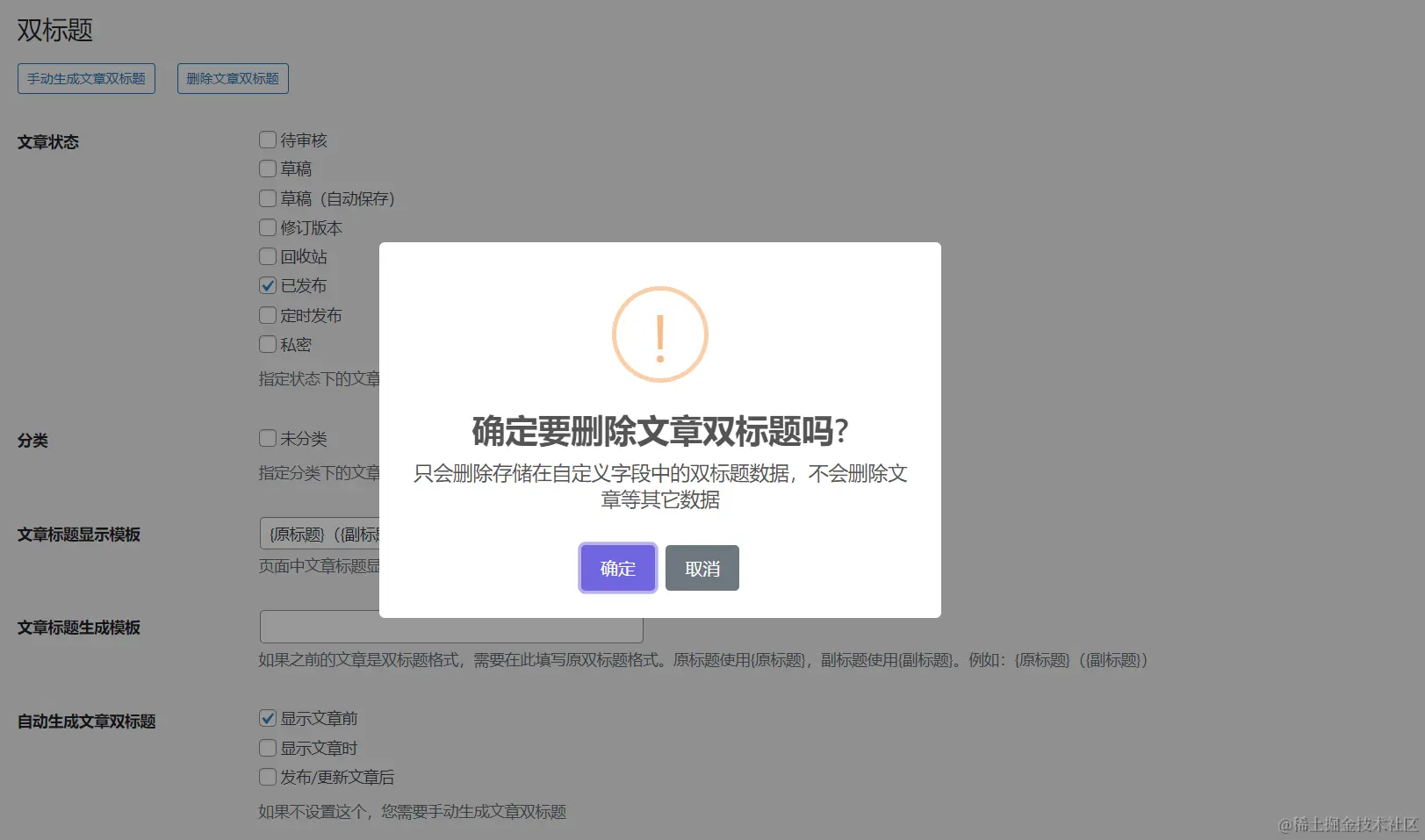The width and height of the screenshot is (1425, 840).
Task: Click the 删除文章双标题 button
Action: [x=232, y=78]
